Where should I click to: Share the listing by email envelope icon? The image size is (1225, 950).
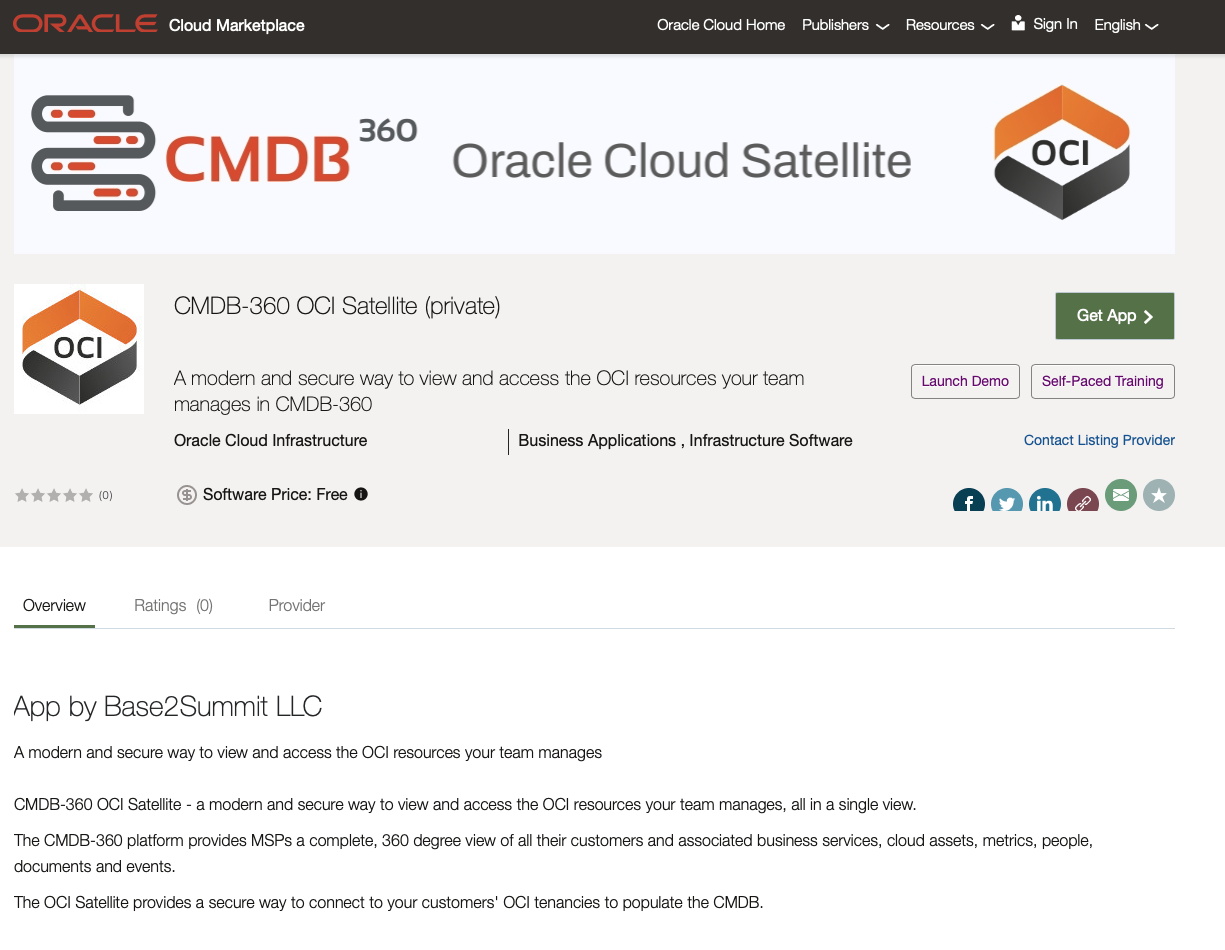click(1121, 495)
